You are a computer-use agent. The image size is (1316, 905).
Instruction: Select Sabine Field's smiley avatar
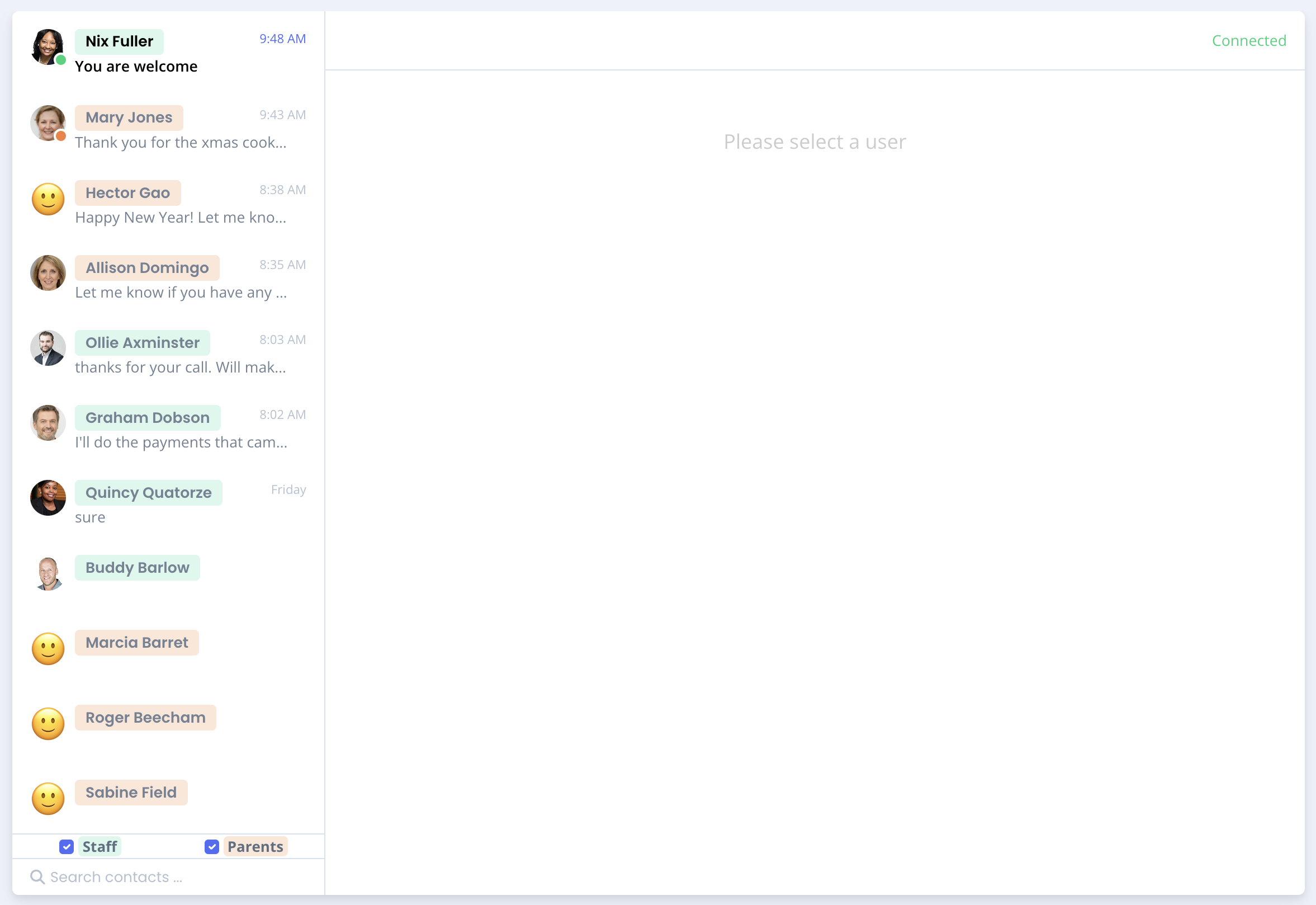point(48,799)
